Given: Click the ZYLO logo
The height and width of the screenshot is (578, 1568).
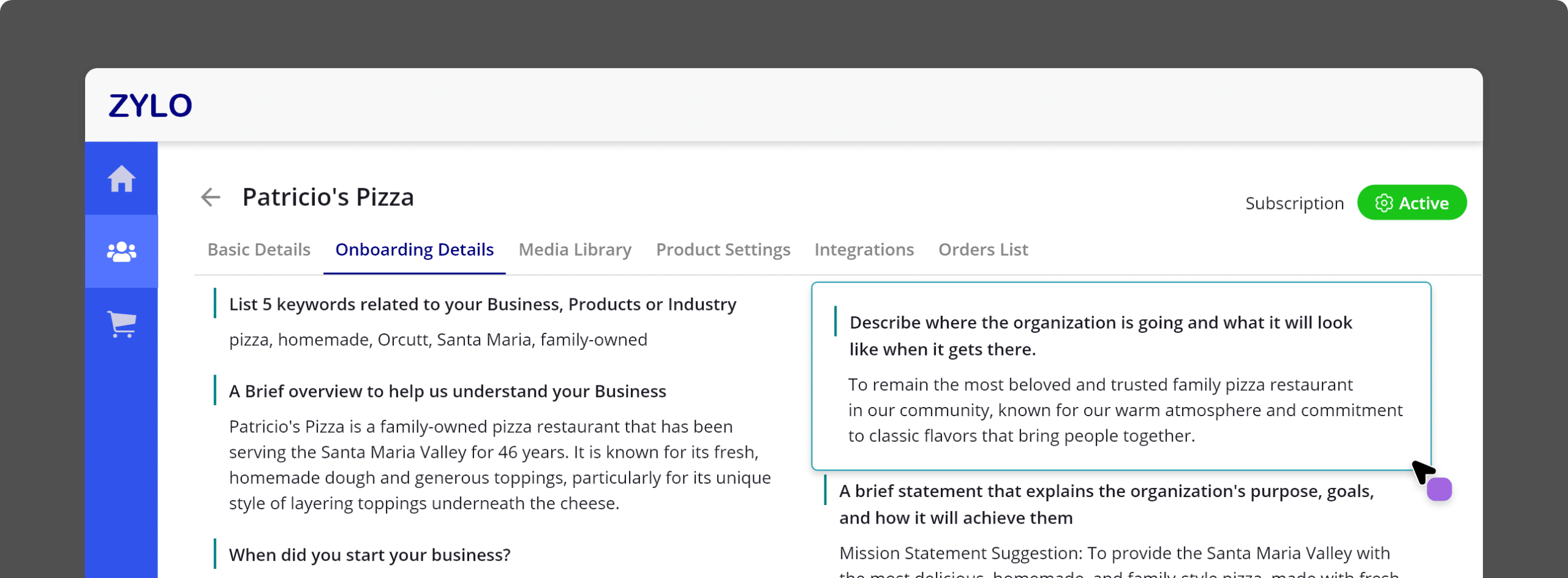Looking at the screenshot, I should 150,105.
